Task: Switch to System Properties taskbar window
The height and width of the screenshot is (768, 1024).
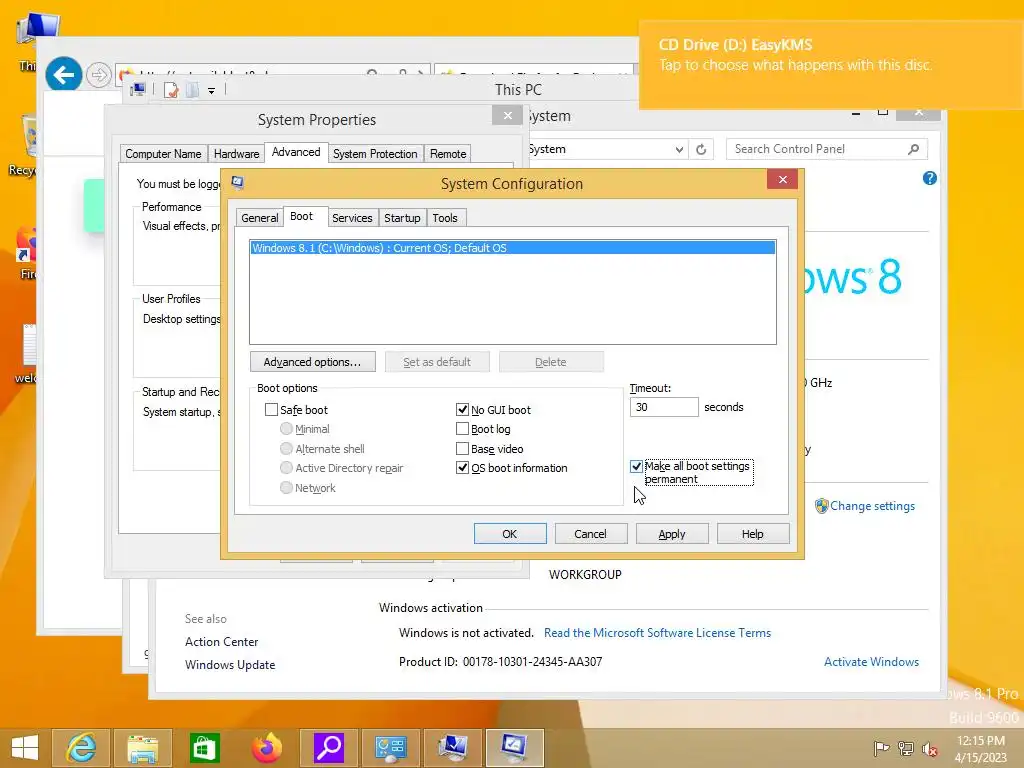Action: point(453,748)
